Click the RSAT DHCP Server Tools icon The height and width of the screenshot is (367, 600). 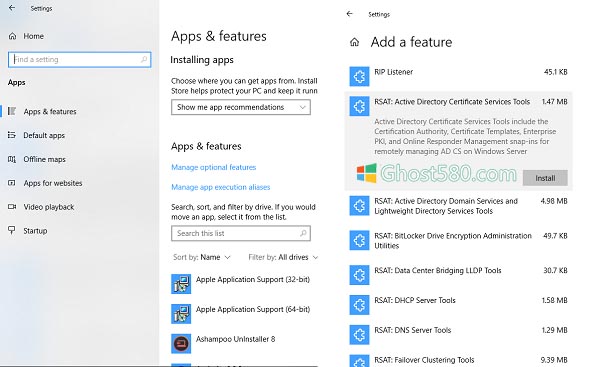(x=359, y=305)
